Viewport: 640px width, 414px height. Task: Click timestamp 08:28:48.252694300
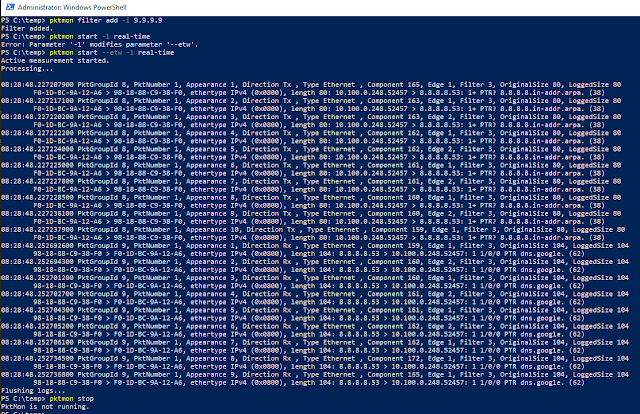pyautogui.click(x=37, y=262)
